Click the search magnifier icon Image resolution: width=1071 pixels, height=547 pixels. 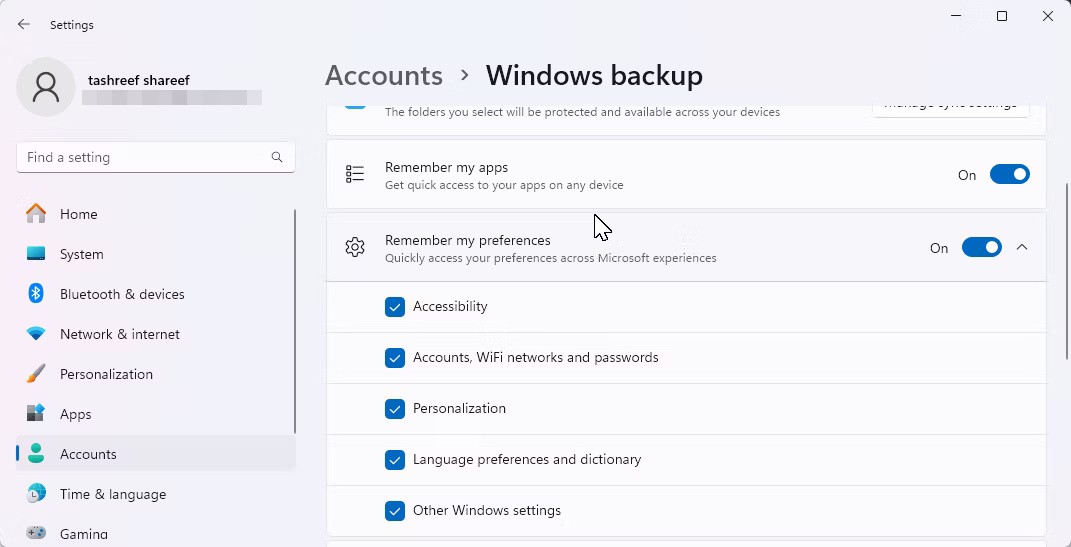(x=277, y=157)
